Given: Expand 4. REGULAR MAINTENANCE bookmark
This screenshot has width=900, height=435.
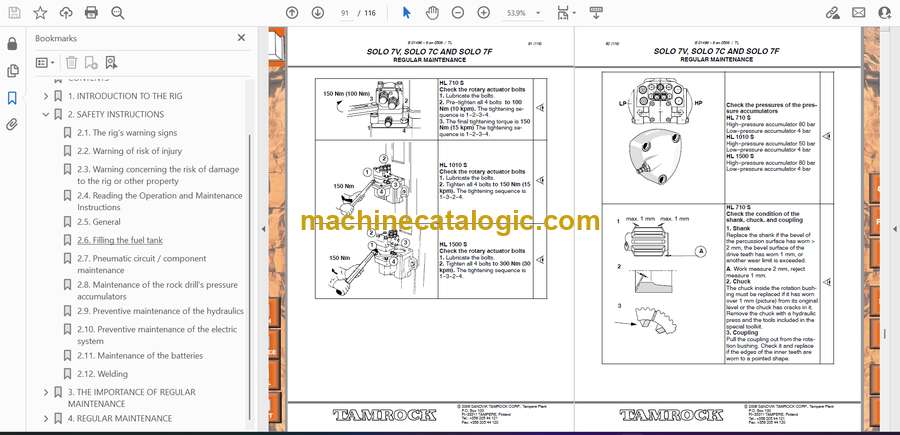Looking at the screenshot, I should point(46,419).
